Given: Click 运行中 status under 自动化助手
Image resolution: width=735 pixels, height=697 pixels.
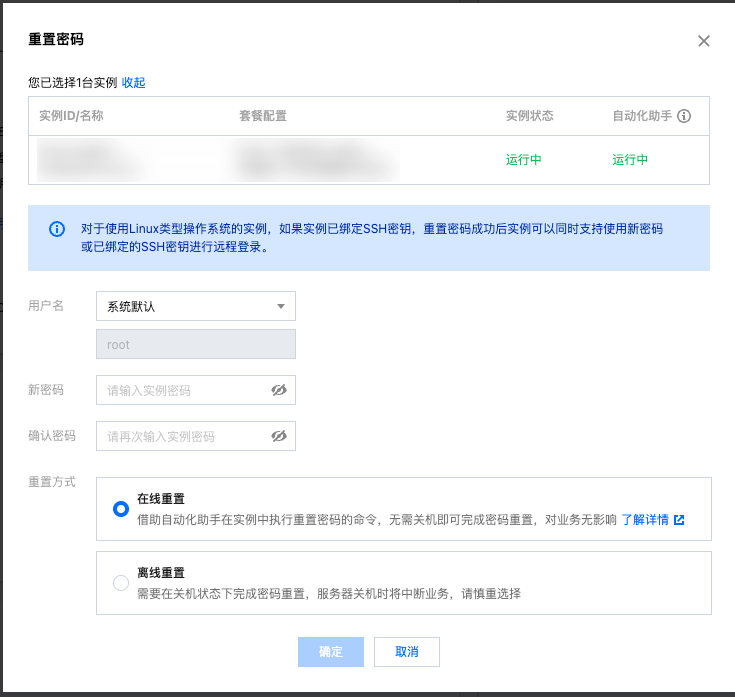Looking at the screenshot, I should tap(630, 160).
